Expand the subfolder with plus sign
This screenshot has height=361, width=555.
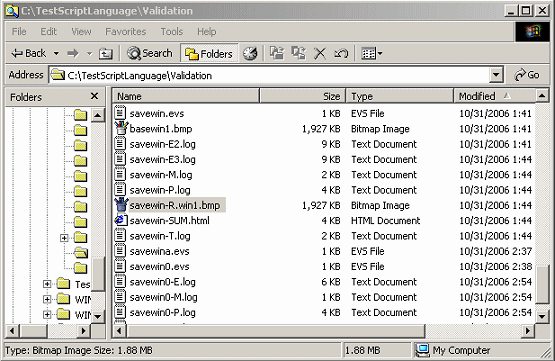click(64, 238)
